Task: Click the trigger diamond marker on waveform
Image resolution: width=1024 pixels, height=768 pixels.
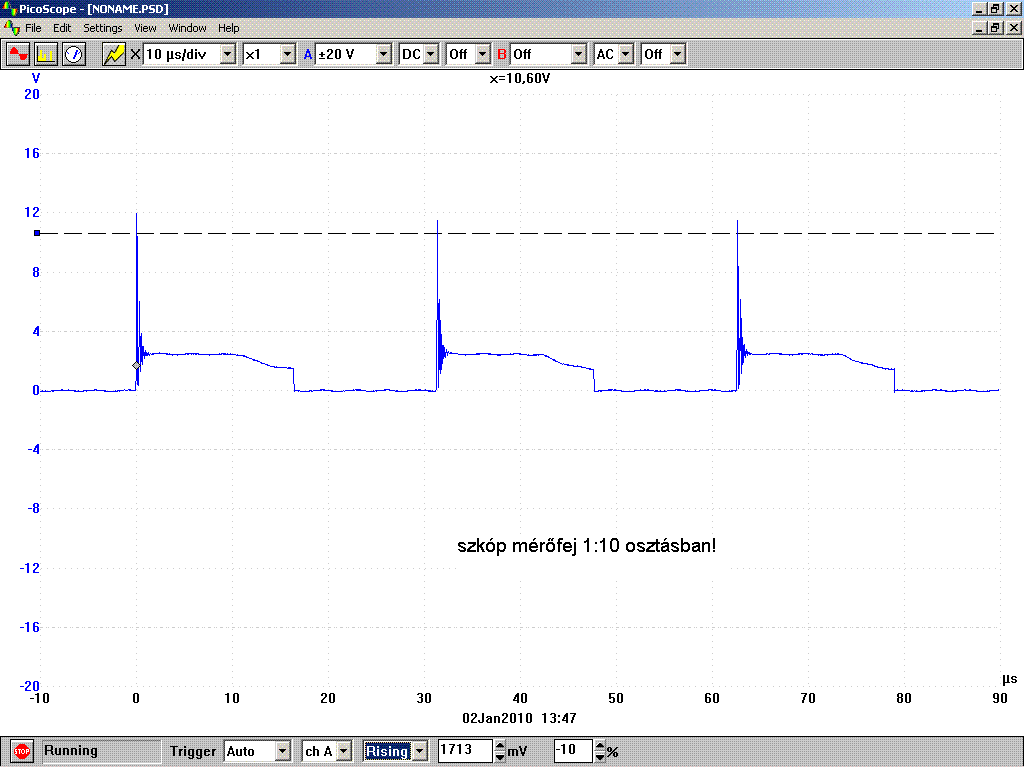Action: [136, 366]
